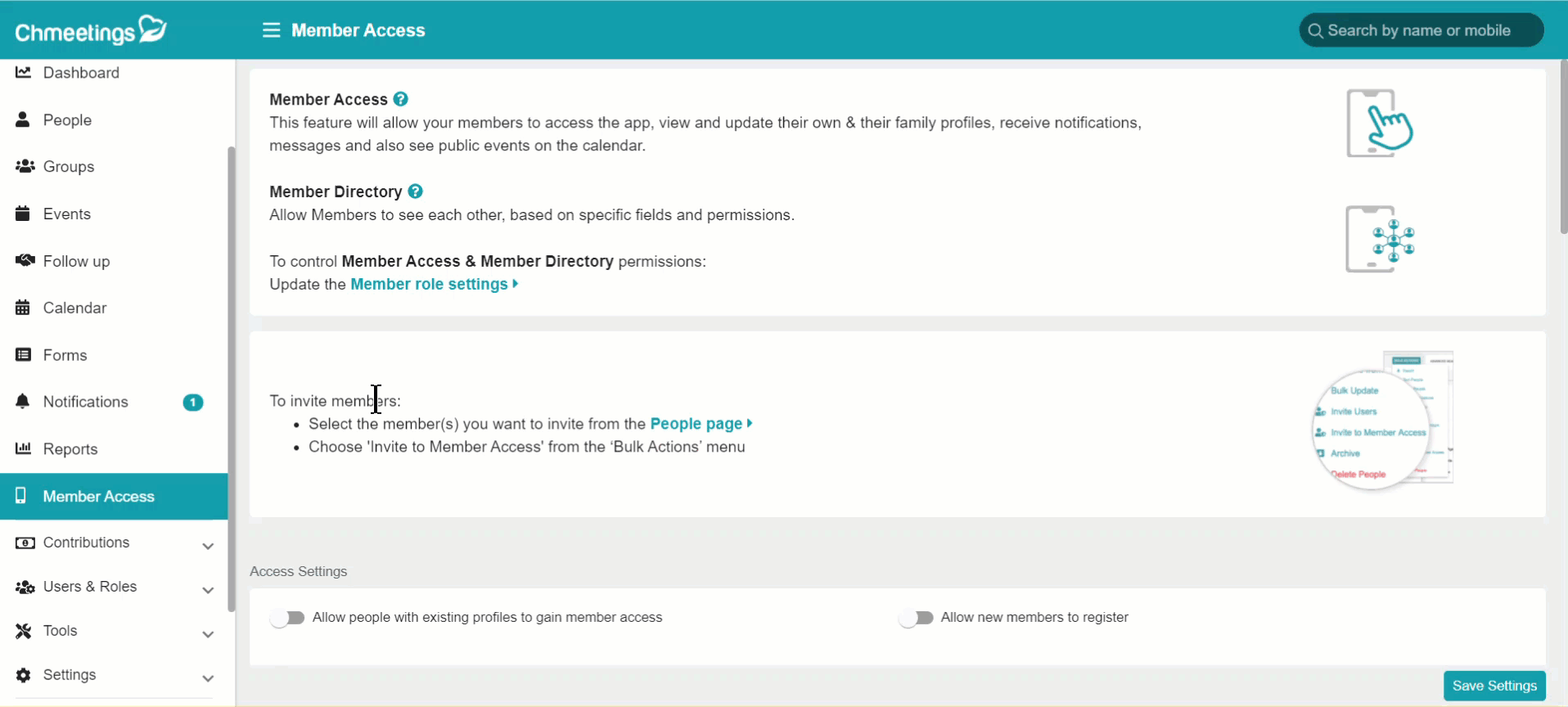Click the Users & Roles icon
This screenshot has width=1568, height=707.
pos(25,587)
